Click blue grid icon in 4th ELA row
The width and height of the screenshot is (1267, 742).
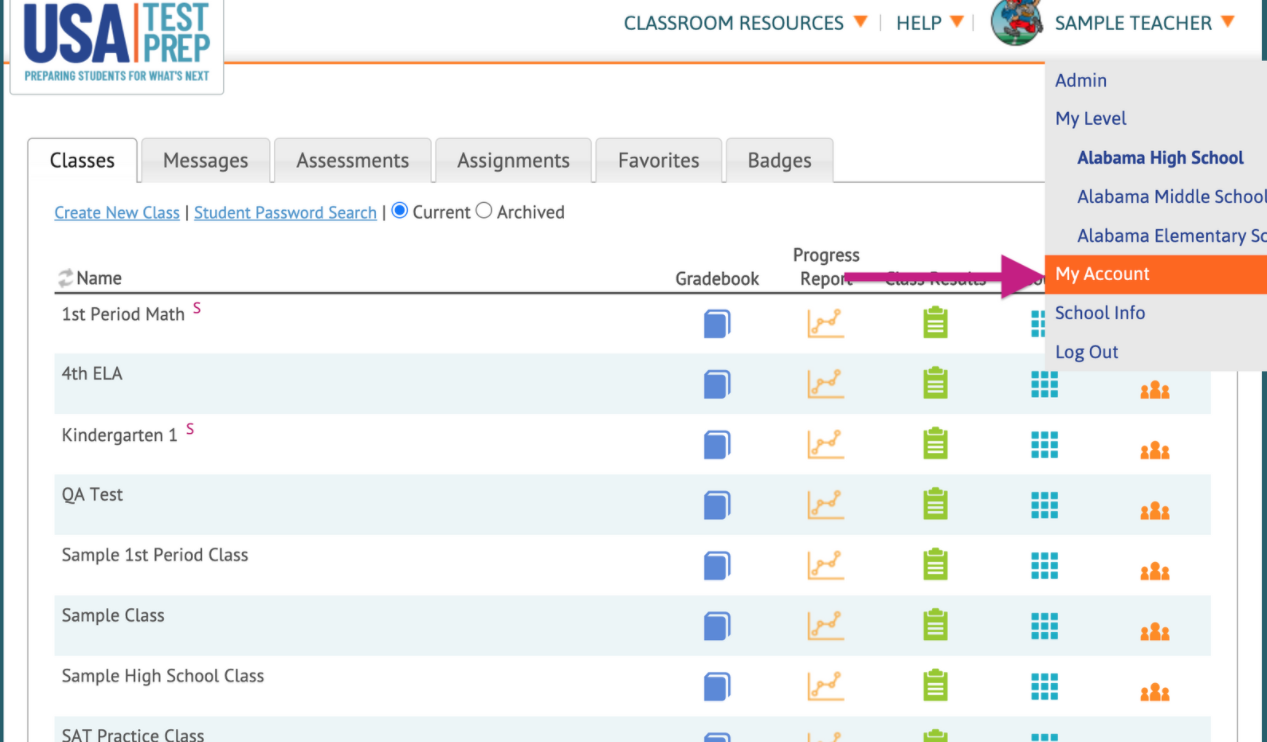pyautogui.click(x=1044, y=384)
